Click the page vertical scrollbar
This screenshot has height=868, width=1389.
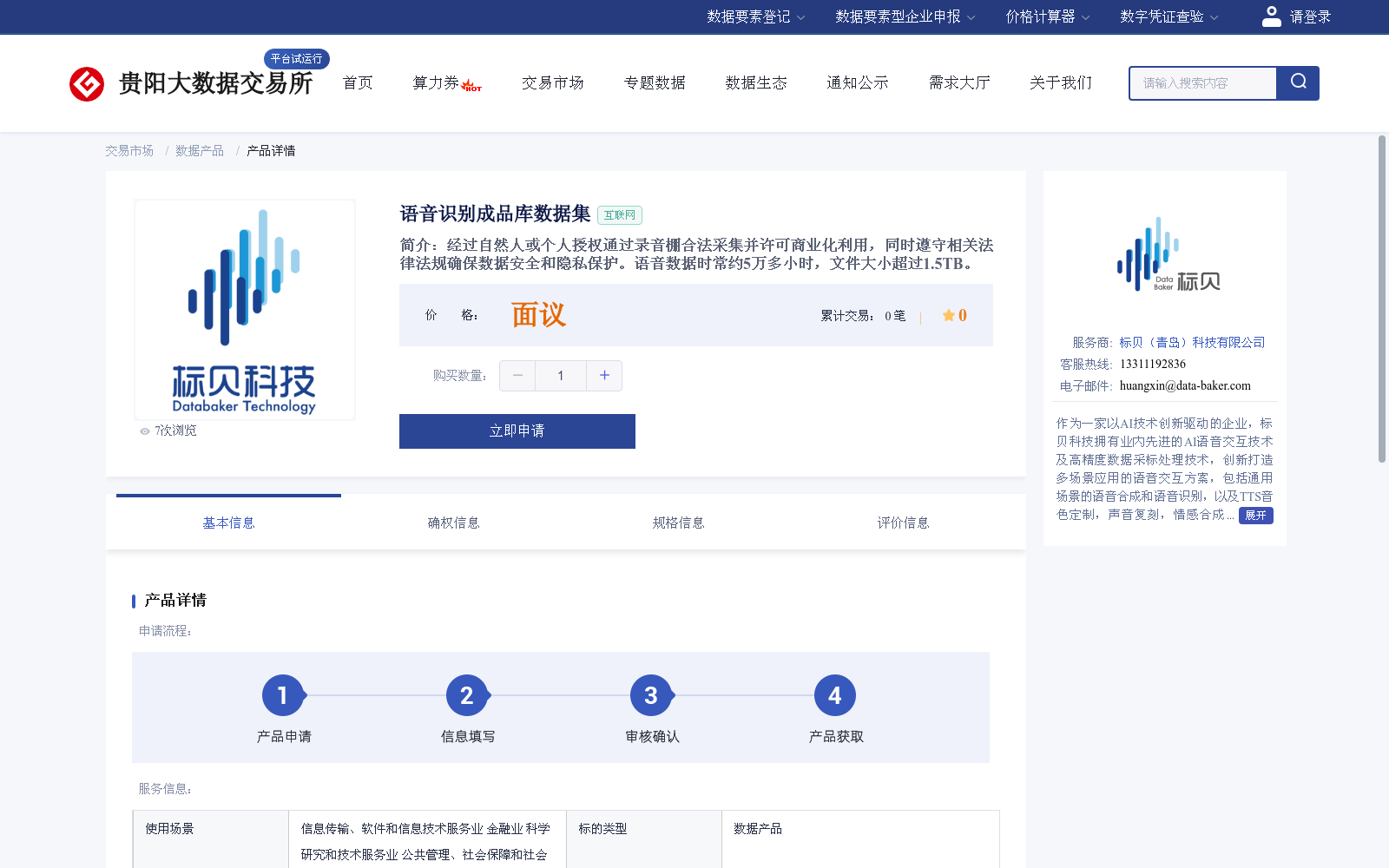click(1382, 298)
